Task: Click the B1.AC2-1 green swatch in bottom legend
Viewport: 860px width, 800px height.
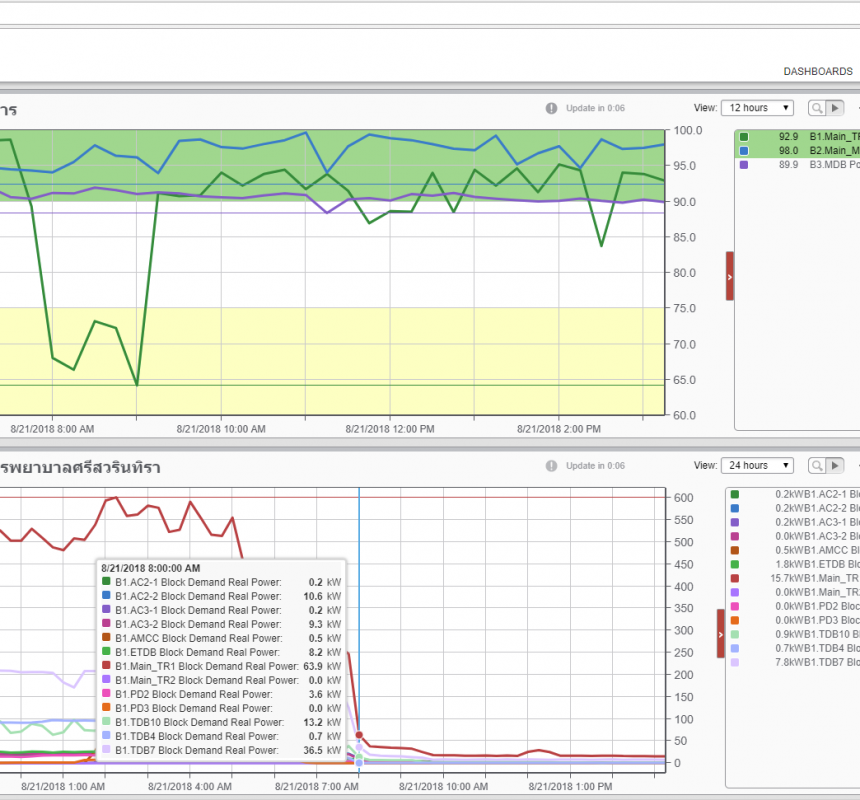Action: click(735, 494)
